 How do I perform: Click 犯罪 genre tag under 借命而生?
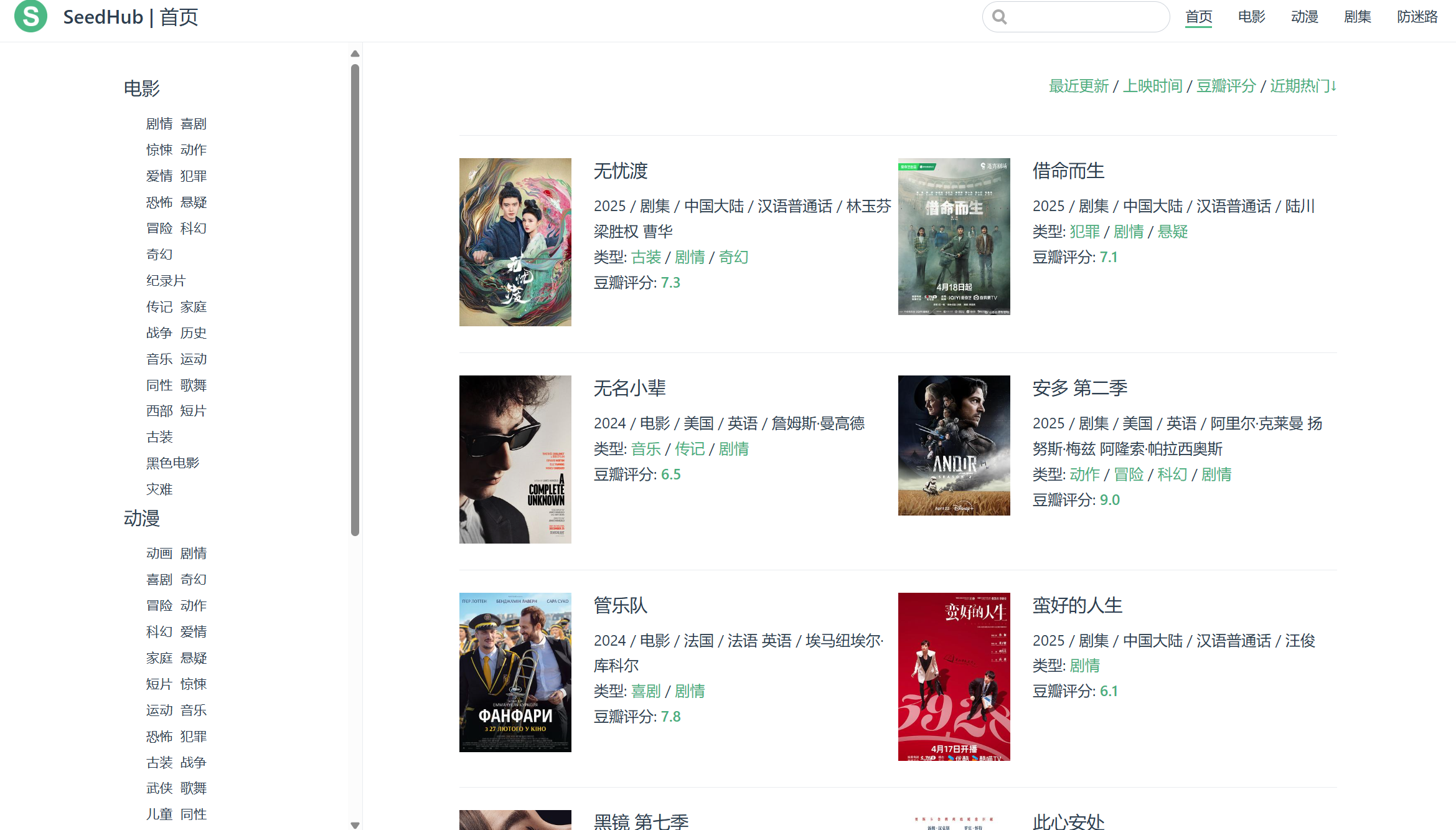[x=1085, y=232]
